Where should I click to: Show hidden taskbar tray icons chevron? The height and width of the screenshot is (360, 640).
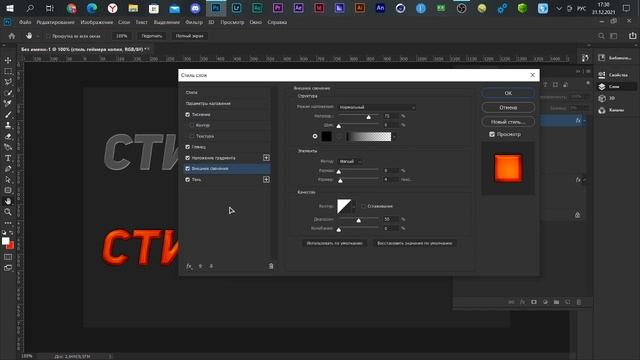pos(559,8)
